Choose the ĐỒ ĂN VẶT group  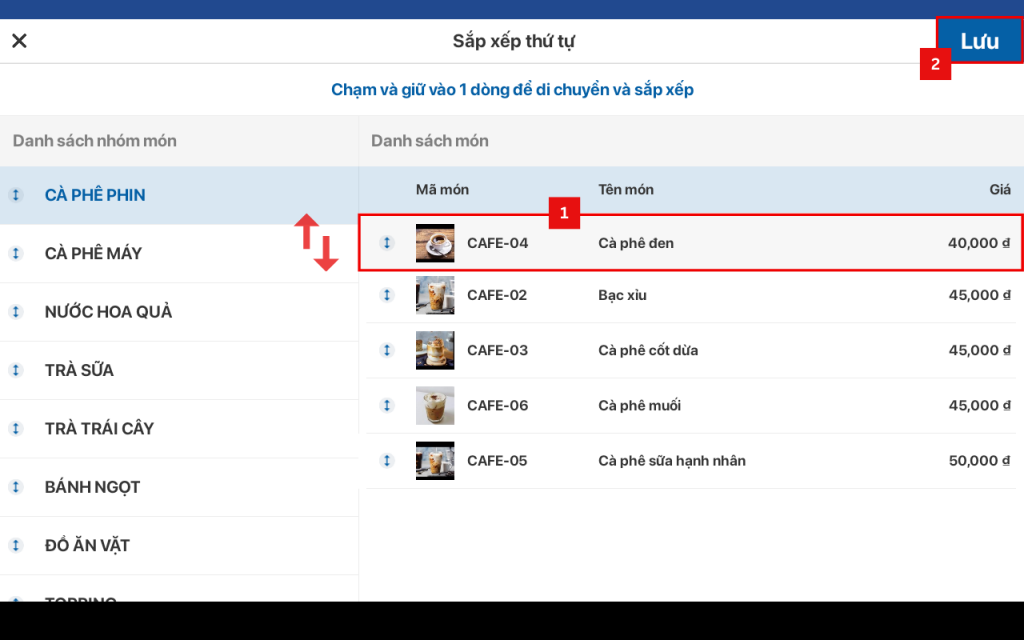tap(87, 546)
